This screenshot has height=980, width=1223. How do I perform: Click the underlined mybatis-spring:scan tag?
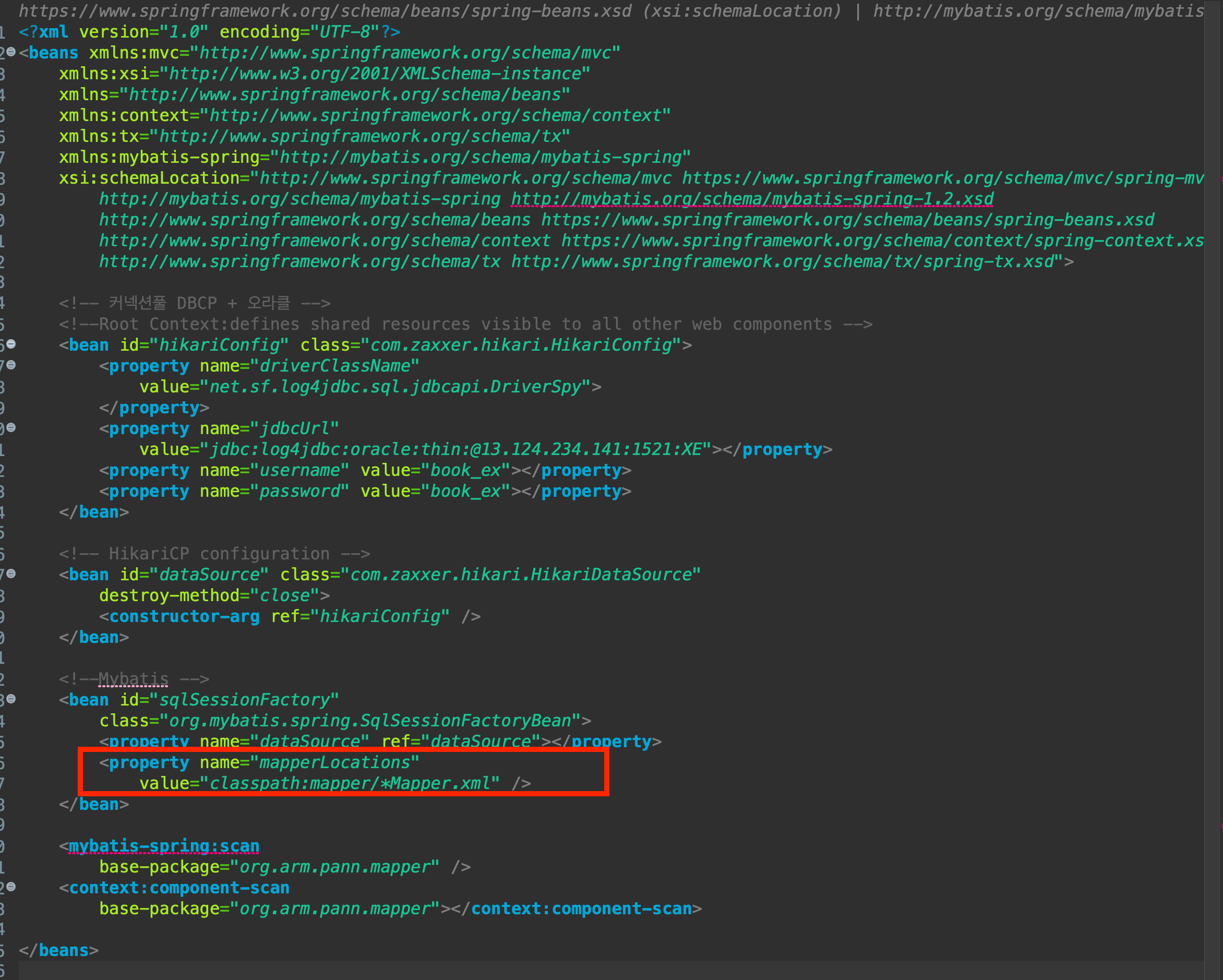[163, 846]
